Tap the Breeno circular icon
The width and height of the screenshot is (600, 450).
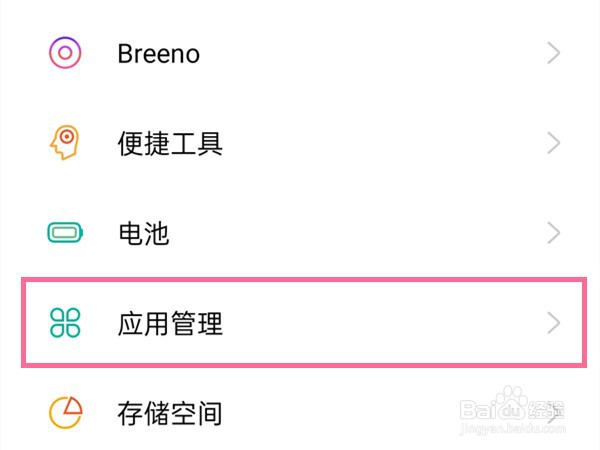65,53
